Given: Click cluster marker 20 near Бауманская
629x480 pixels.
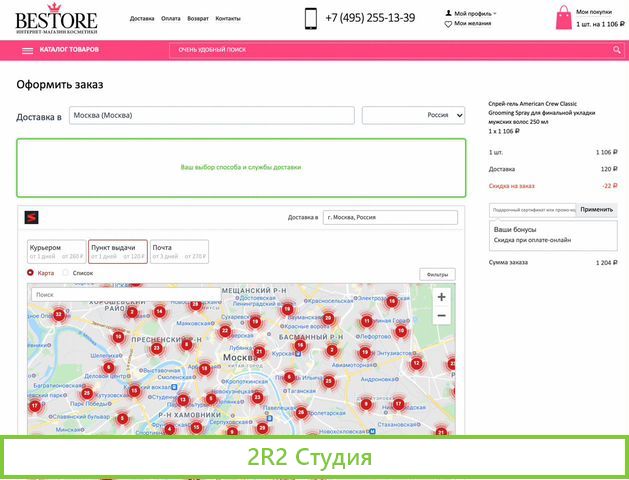Looking at the screenshot, I should [x=328, y=318].
